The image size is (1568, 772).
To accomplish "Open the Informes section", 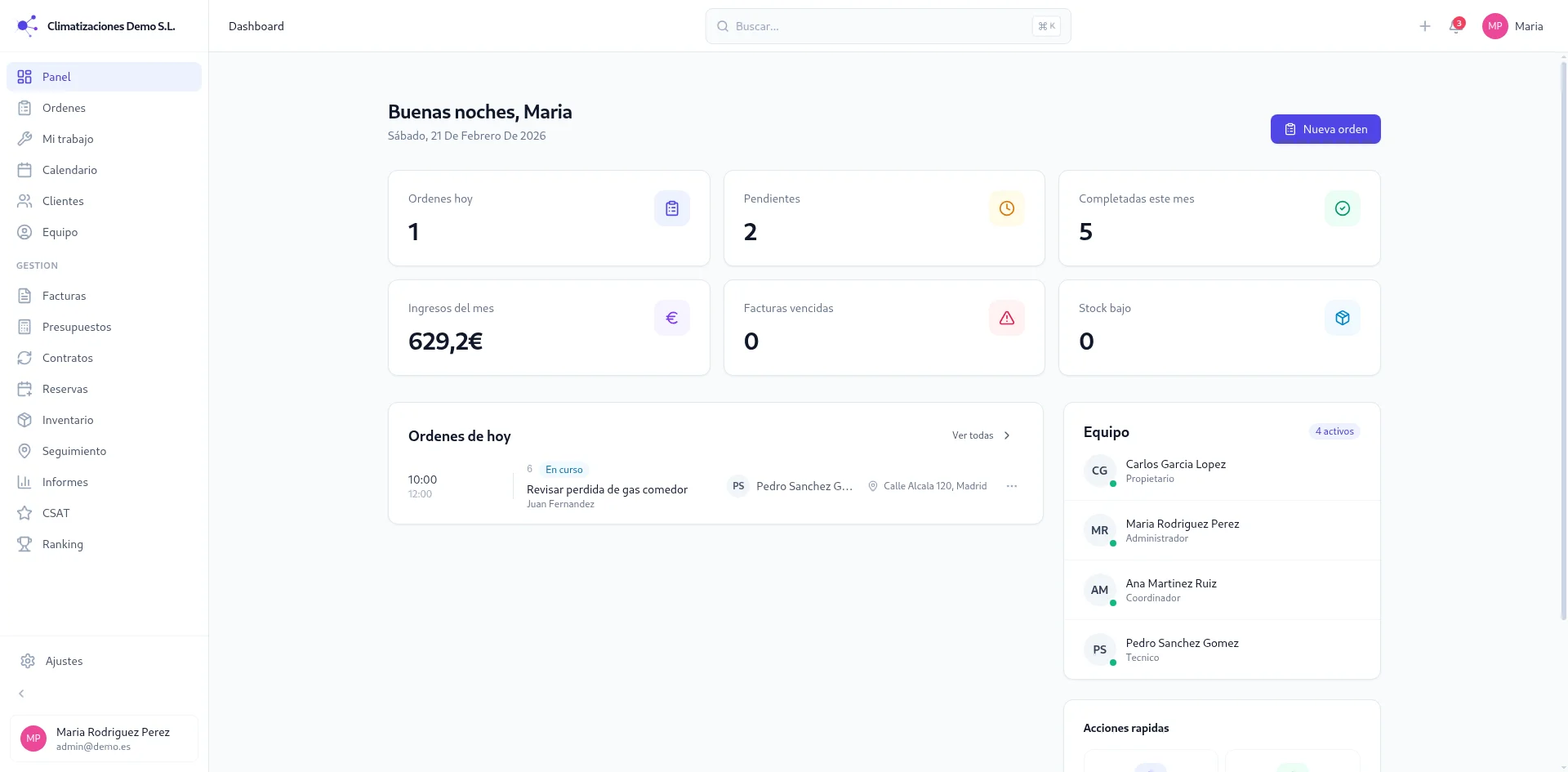I will click(x=65, y=481).
